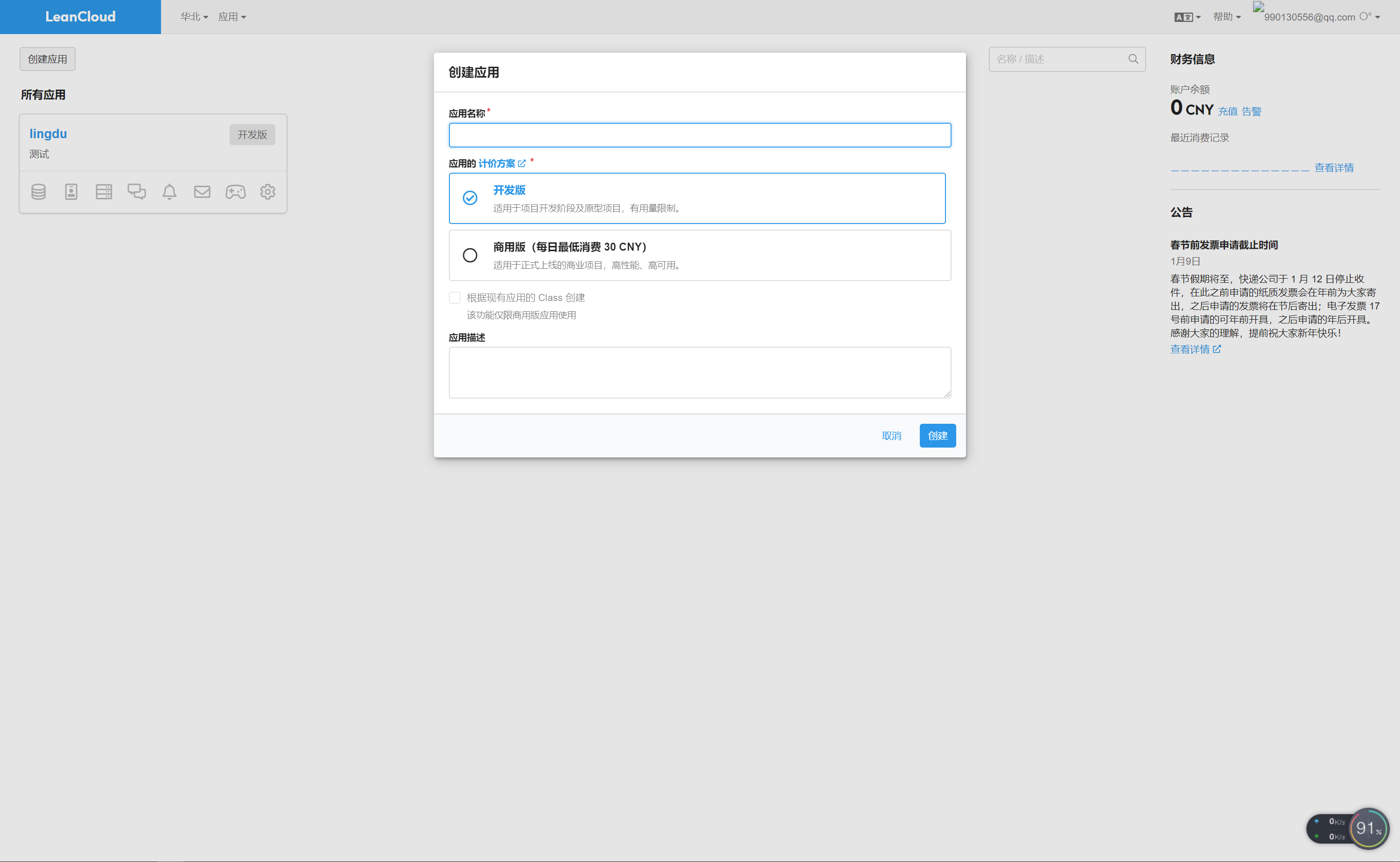Click the push notification bell icon
Image resolution: width=1400 pixels, height=862 pixels.
tap(169, 191)
